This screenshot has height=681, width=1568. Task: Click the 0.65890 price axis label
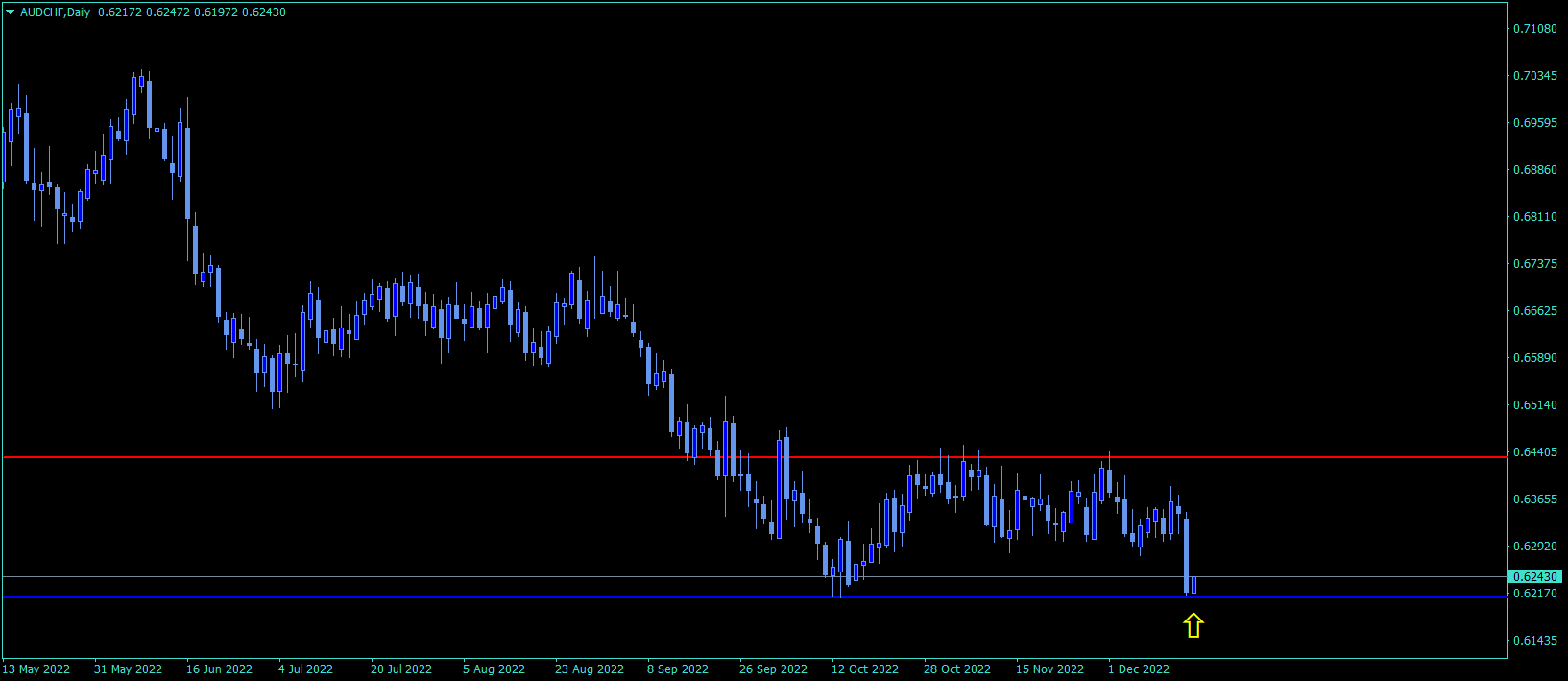1535,358
